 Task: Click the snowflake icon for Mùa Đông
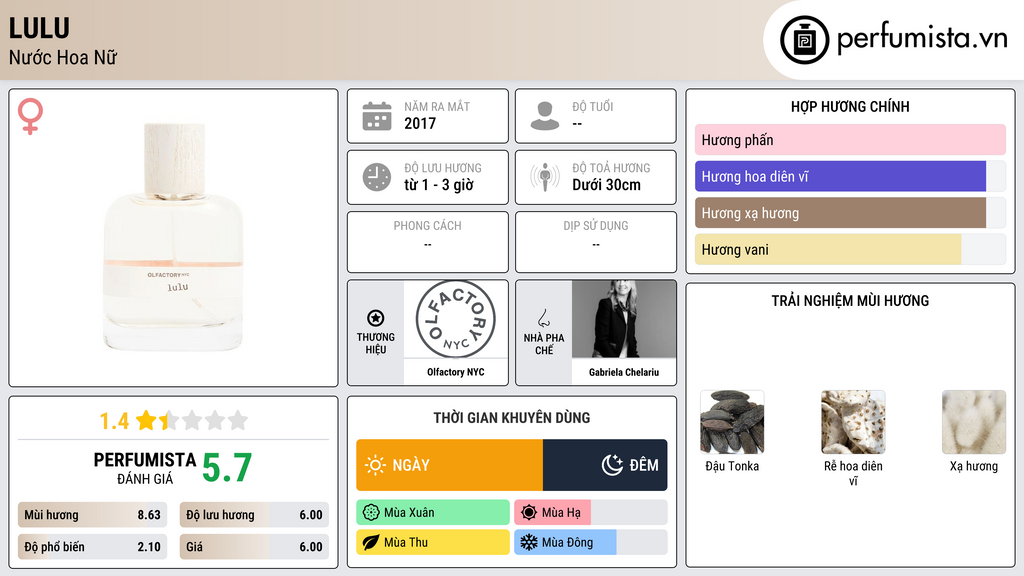click(529, 542)
